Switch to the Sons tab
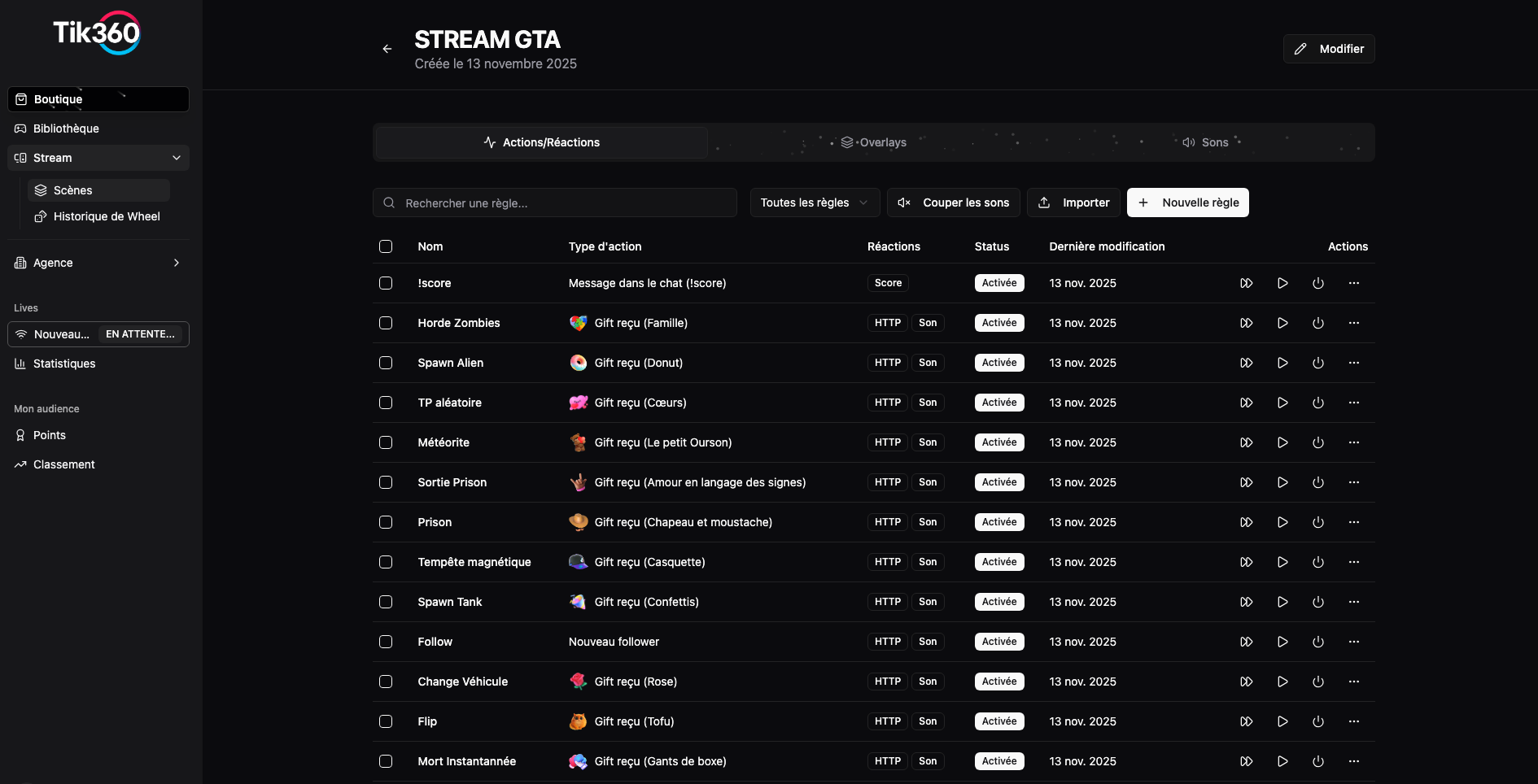 (x=1205, y=142)
